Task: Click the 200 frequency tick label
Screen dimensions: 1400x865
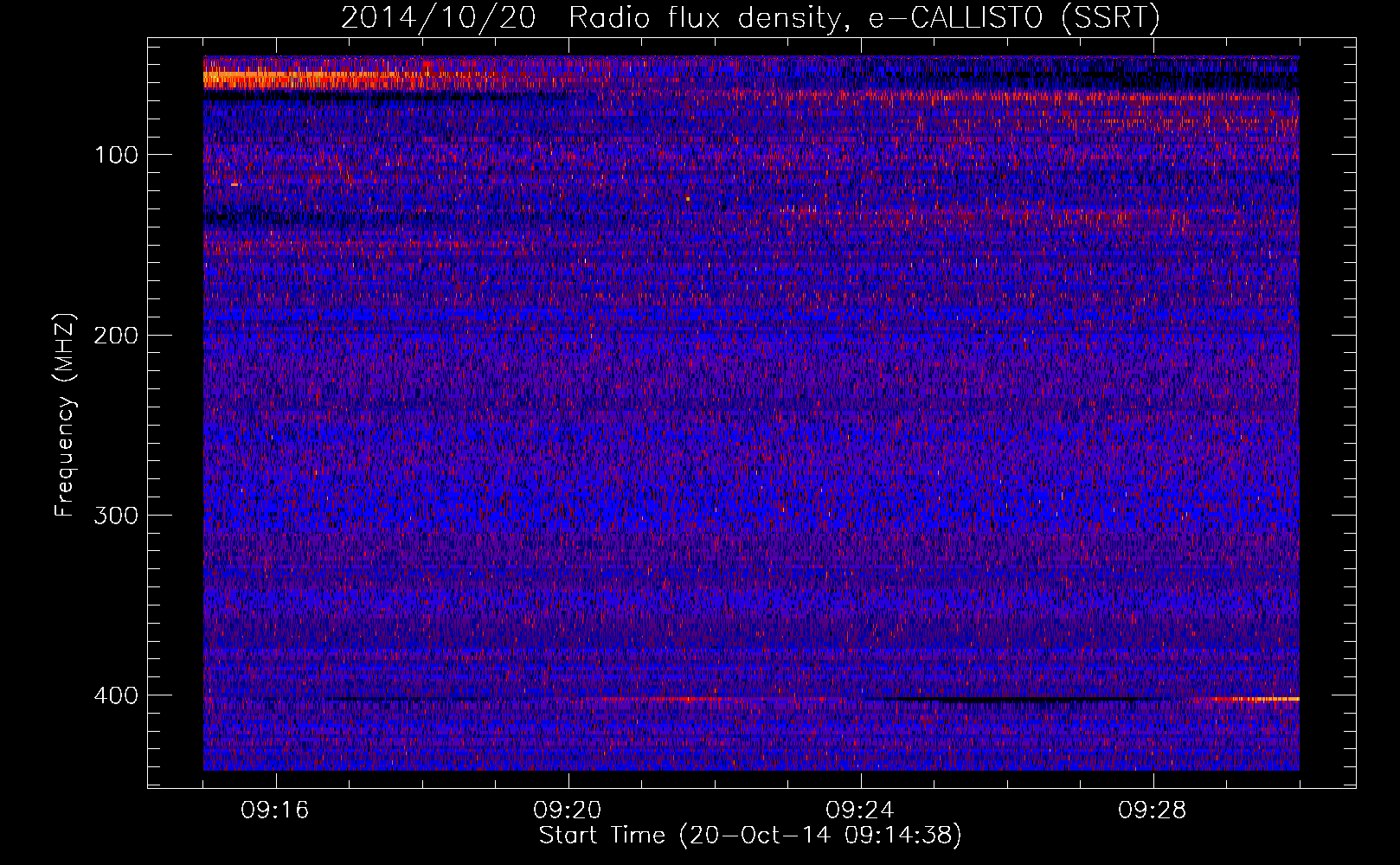Action: tap(116, 336)
